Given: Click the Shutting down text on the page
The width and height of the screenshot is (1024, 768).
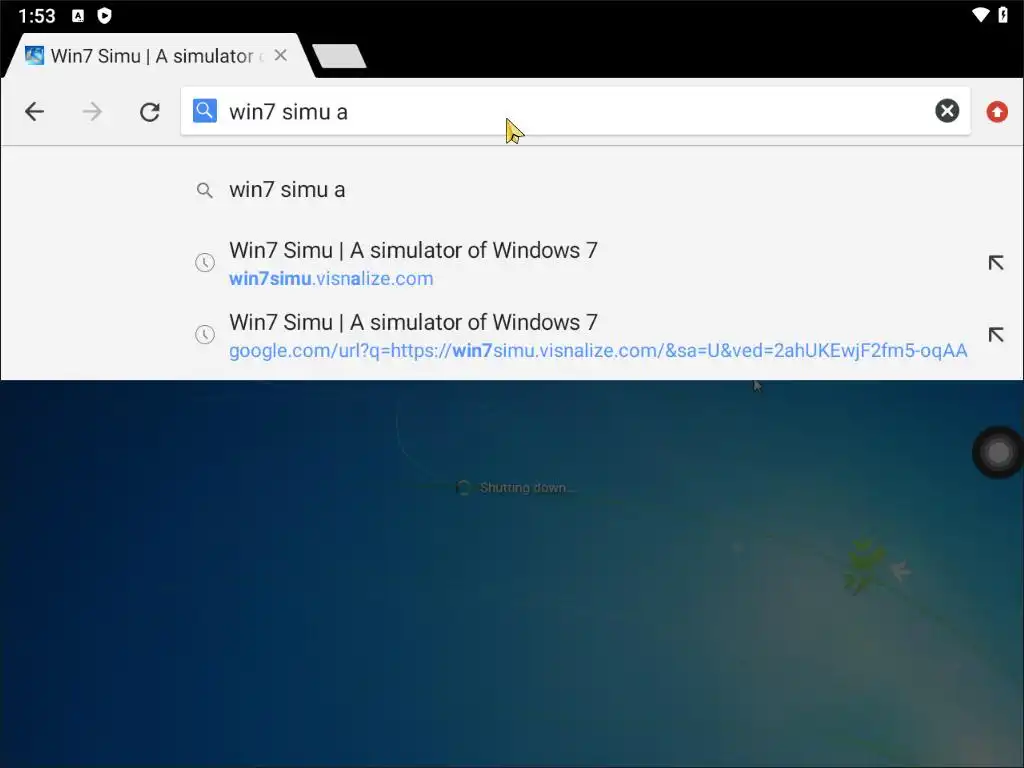Looking at the screenshot, I should tap(528, 488).
